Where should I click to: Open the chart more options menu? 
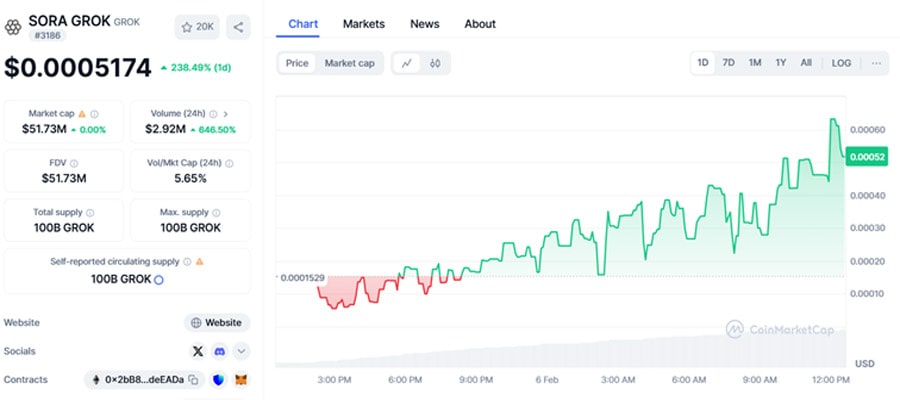(876, 63)
